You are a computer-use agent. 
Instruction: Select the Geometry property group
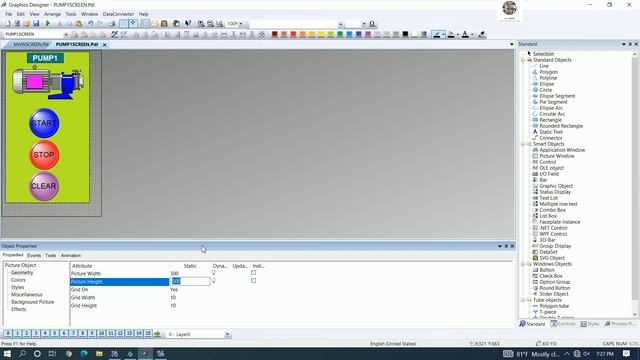22,273
